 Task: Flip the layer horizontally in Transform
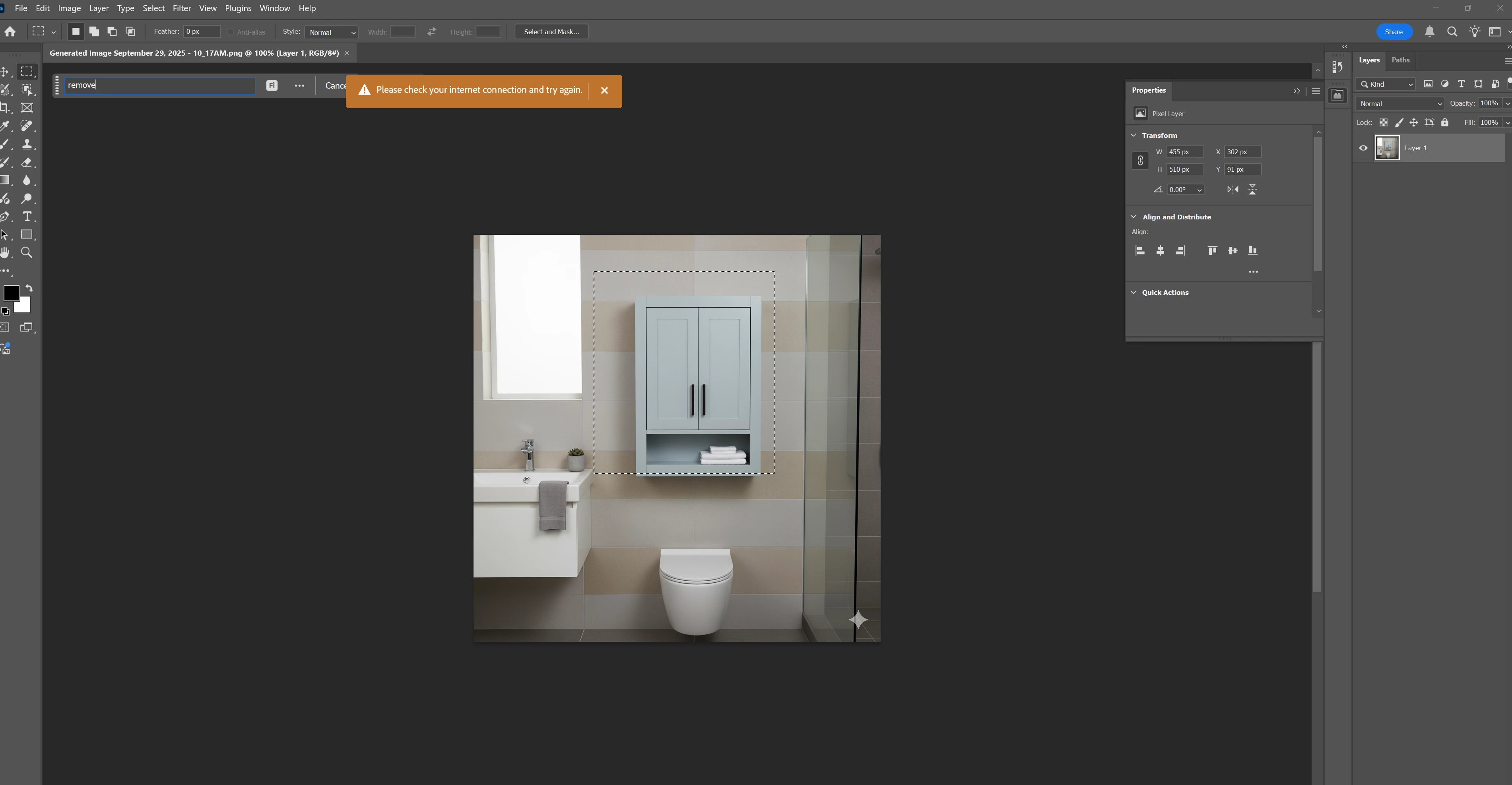1233,190
